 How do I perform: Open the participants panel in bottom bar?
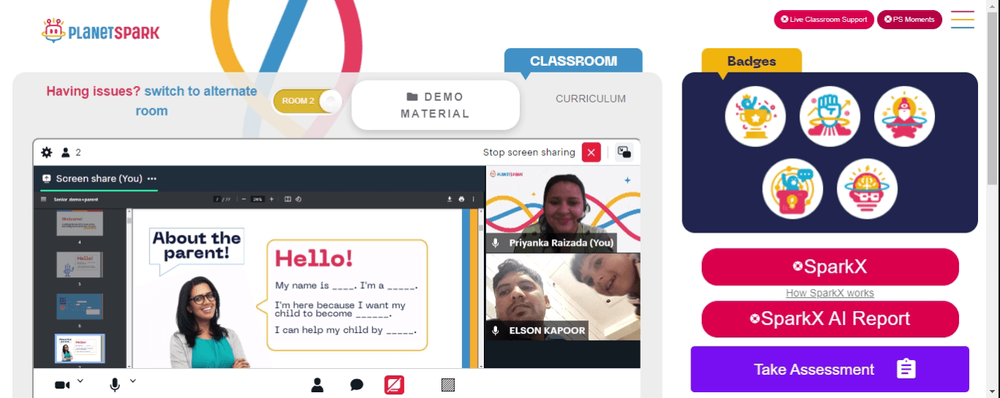coord(317,385)
